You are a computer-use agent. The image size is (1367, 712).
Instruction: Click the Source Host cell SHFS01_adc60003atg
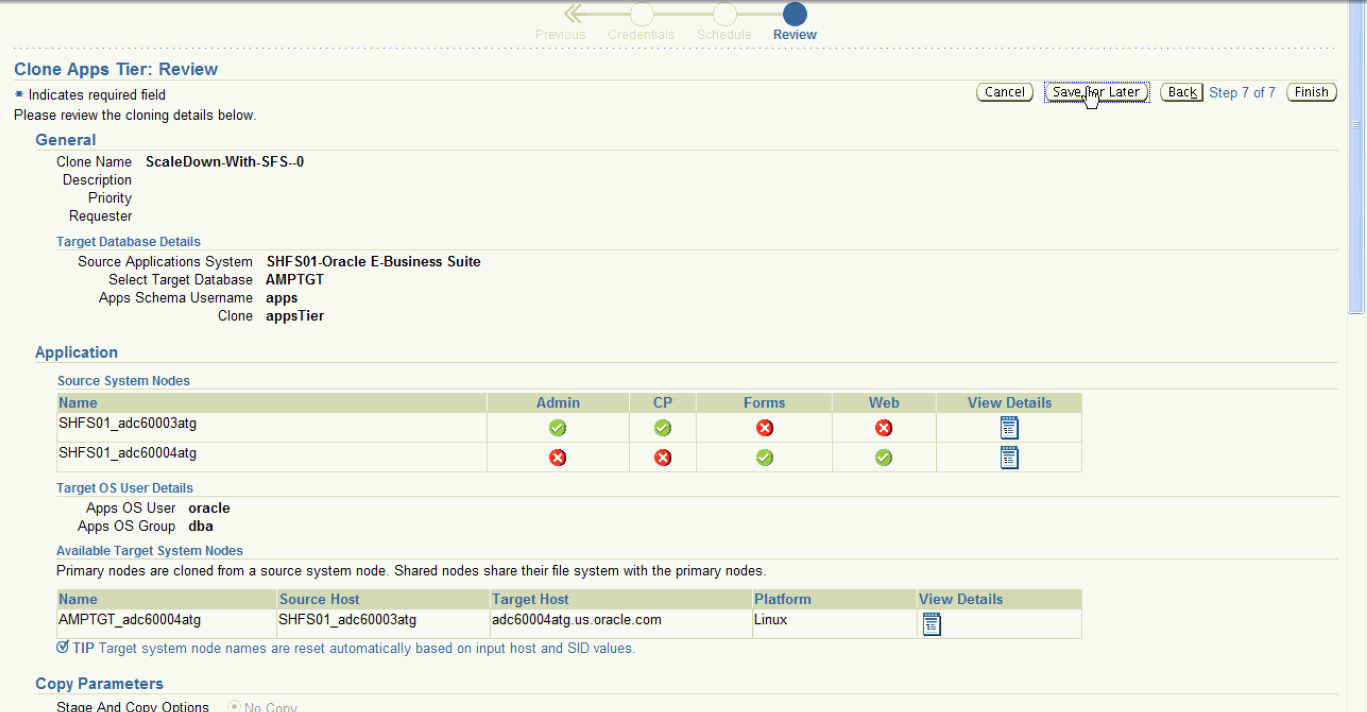click(348, 619)
